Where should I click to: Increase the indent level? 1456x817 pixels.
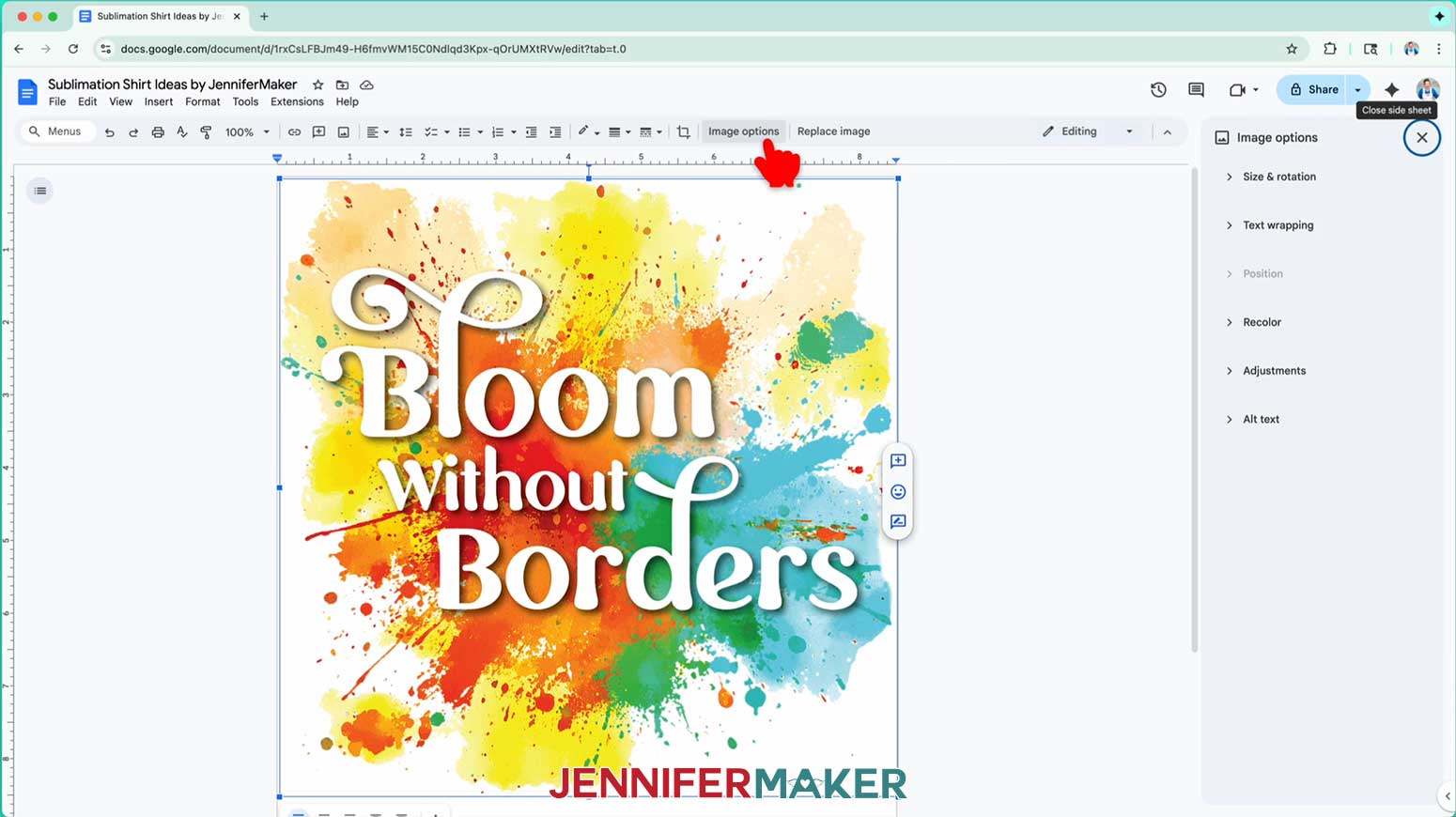pyautogui.click(x=555, y=132)
